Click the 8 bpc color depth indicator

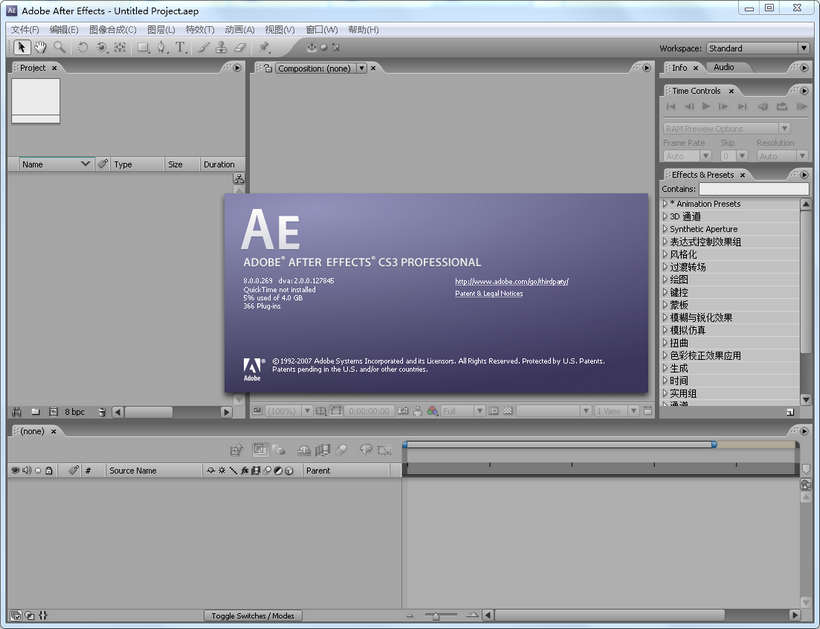pyautogui.click(x=74, y=412)
